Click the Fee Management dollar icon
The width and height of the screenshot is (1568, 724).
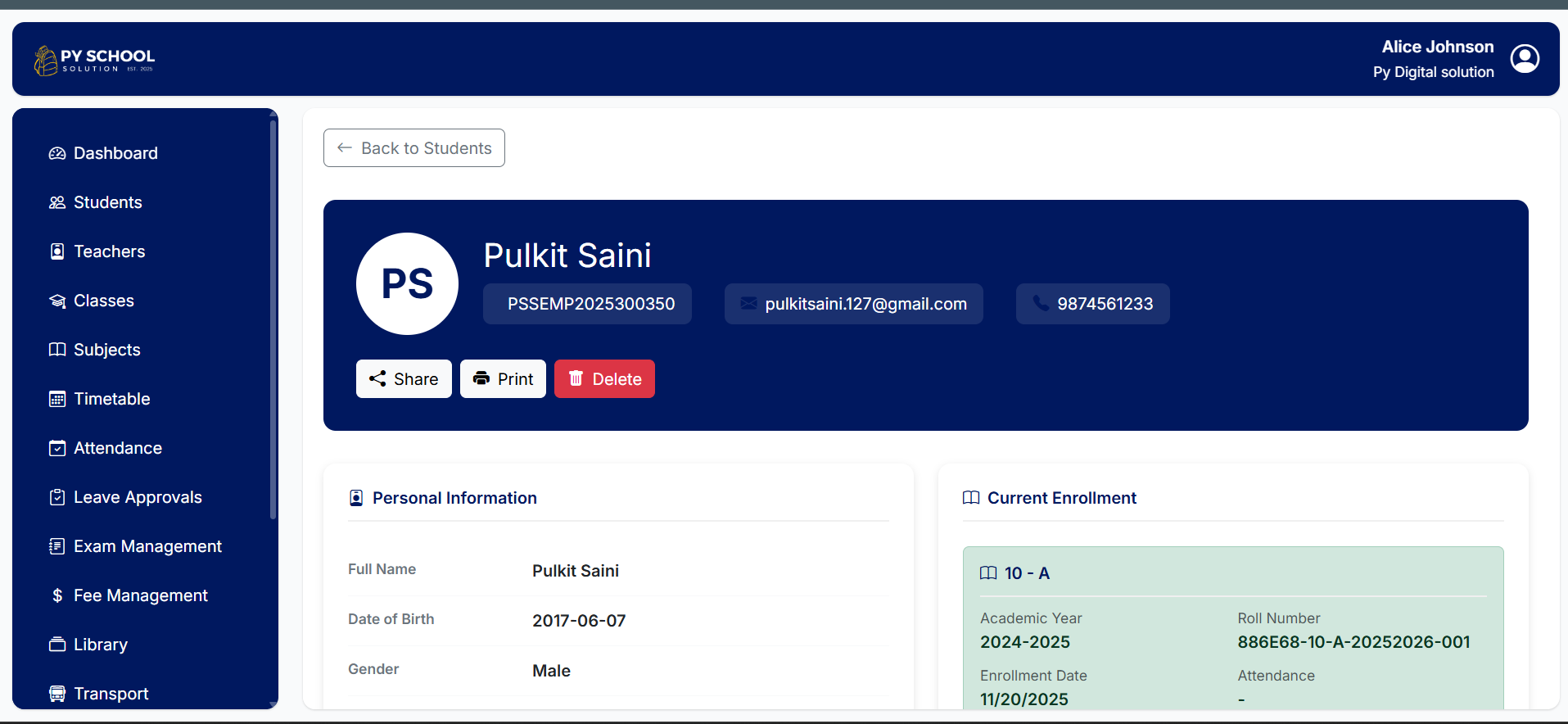click(57, 595)
